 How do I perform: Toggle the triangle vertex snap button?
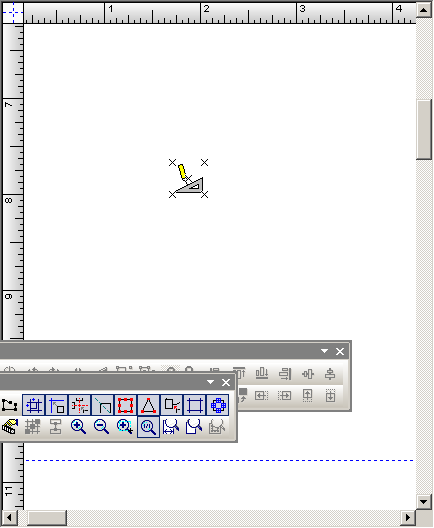148,405
